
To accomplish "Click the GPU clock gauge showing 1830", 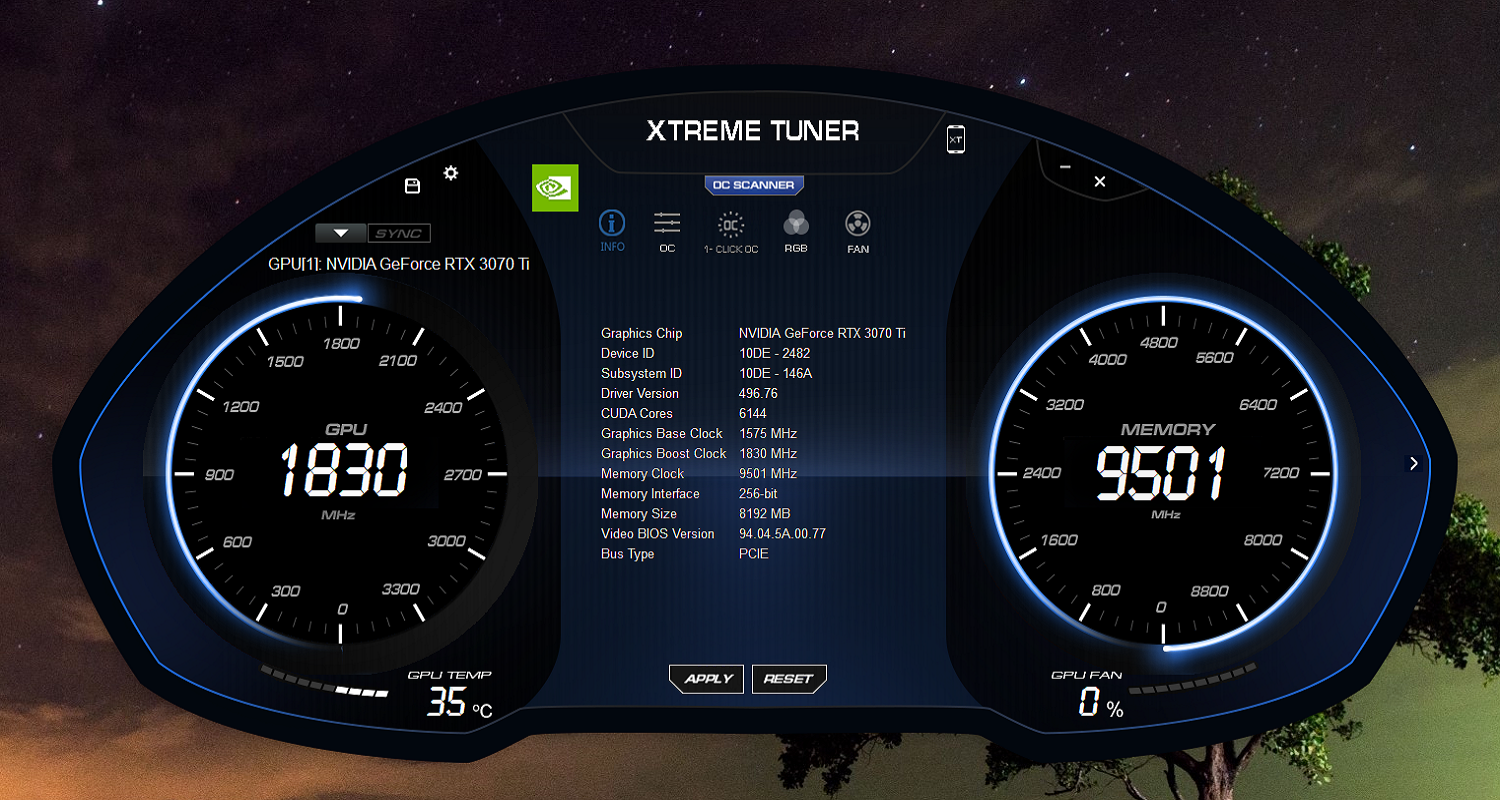I will pyautogui.click(x=341, y=472).
